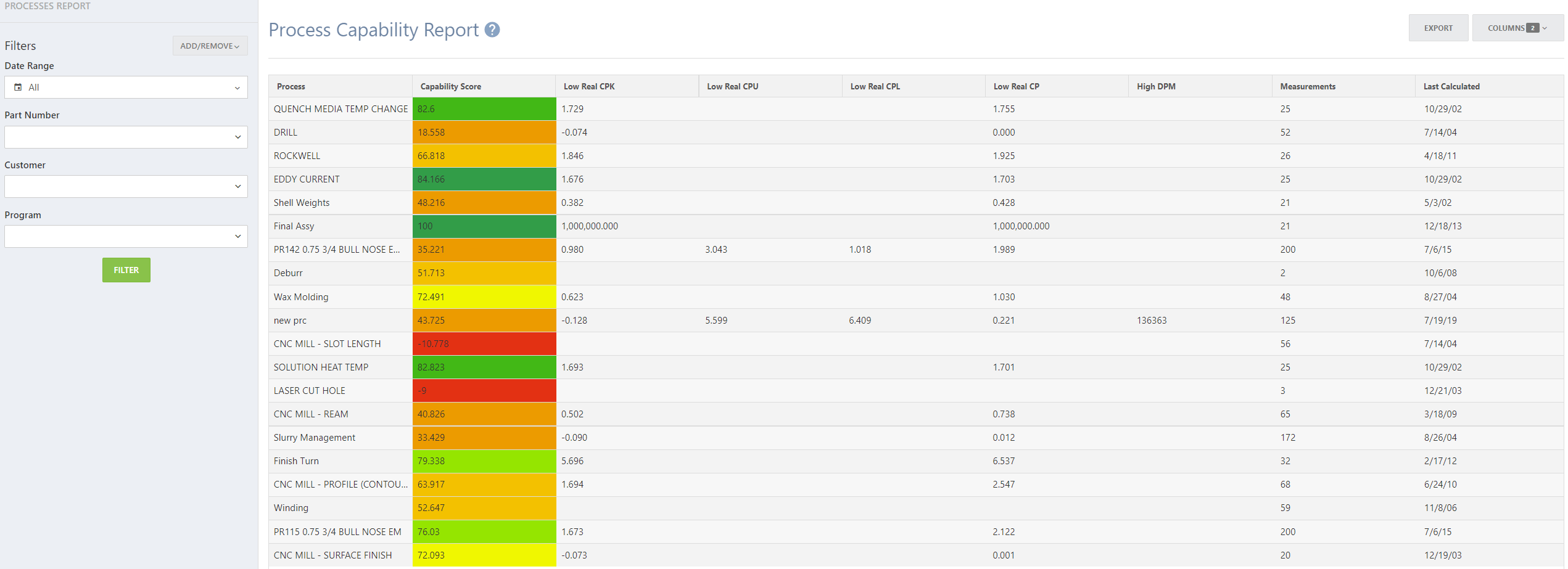Click the PROCESSES REPORT heading
This screenshot has height=569, width=1568.
tap(47, 6)
